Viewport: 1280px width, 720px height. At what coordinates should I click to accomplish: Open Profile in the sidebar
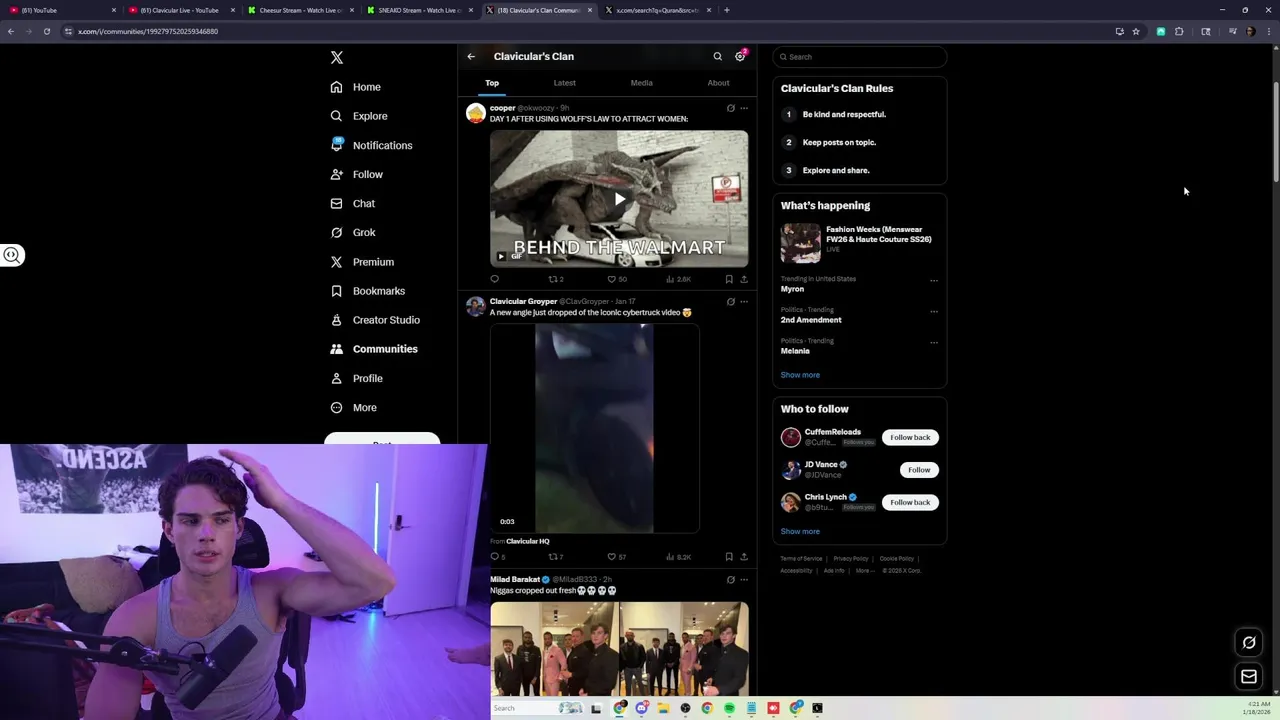point(357,378)
